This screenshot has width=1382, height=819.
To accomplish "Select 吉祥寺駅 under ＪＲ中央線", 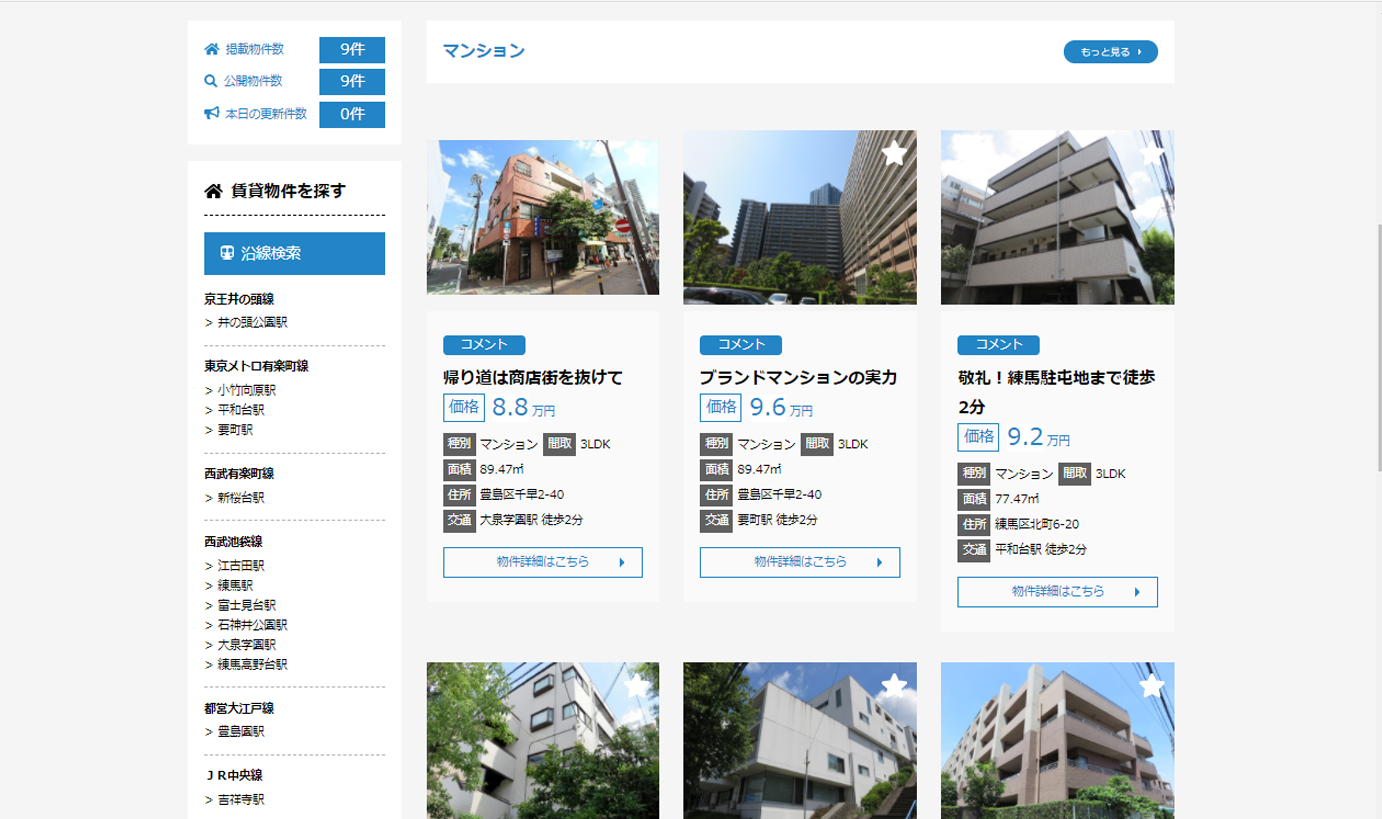I will (241, 800).
